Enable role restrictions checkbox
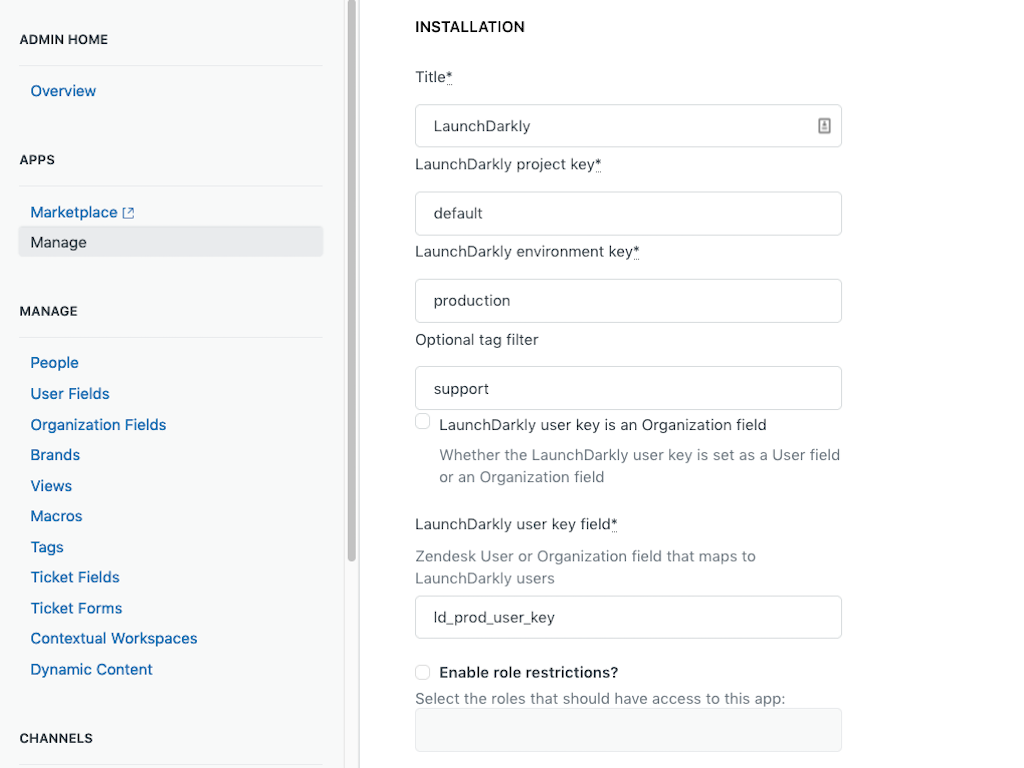Viewport: 1024px width, 768px height. tap(422, 672)
